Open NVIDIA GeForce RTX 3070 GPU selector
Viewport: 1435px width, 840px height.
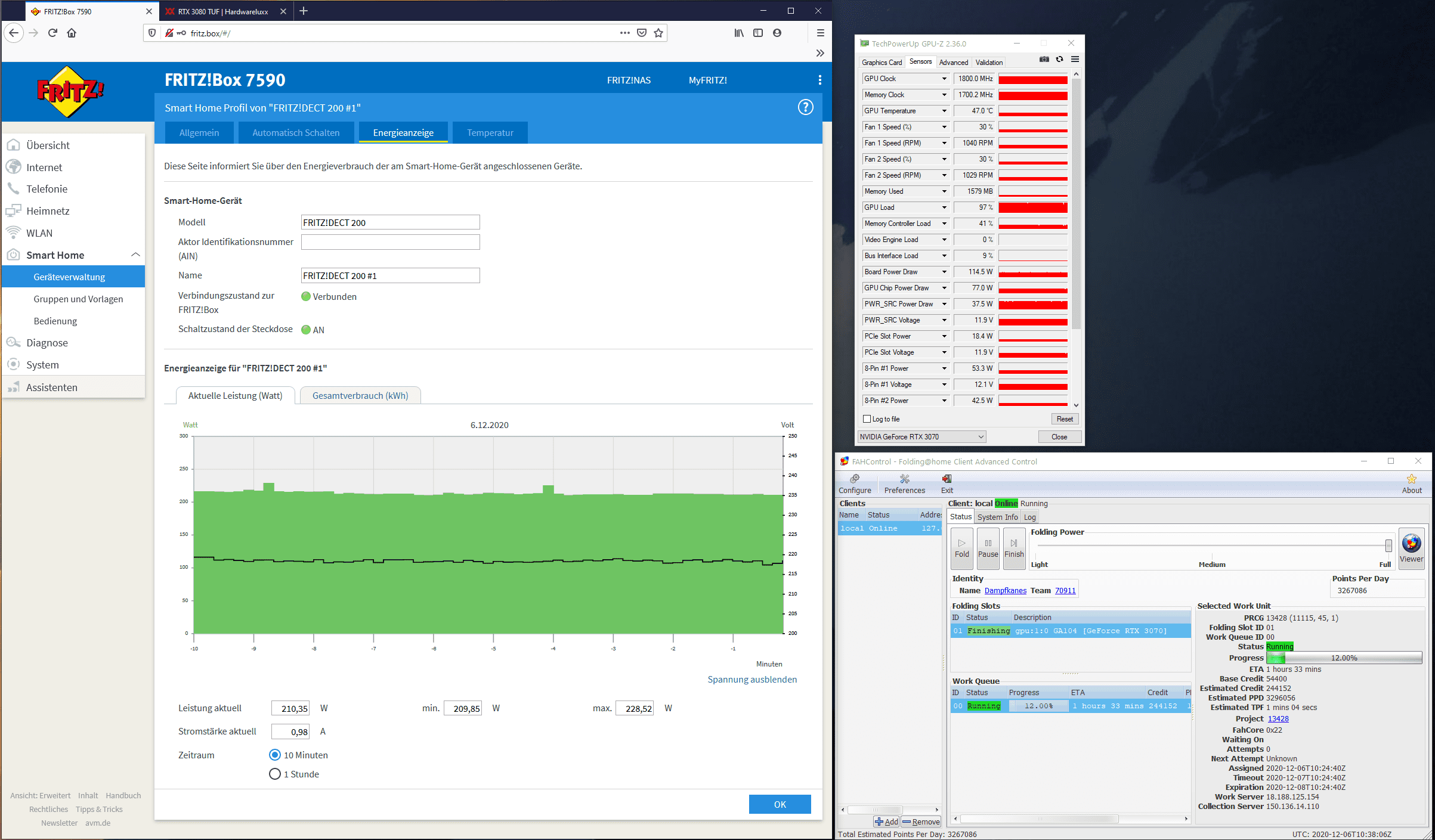pyautogui.click(x=921, y=437)
